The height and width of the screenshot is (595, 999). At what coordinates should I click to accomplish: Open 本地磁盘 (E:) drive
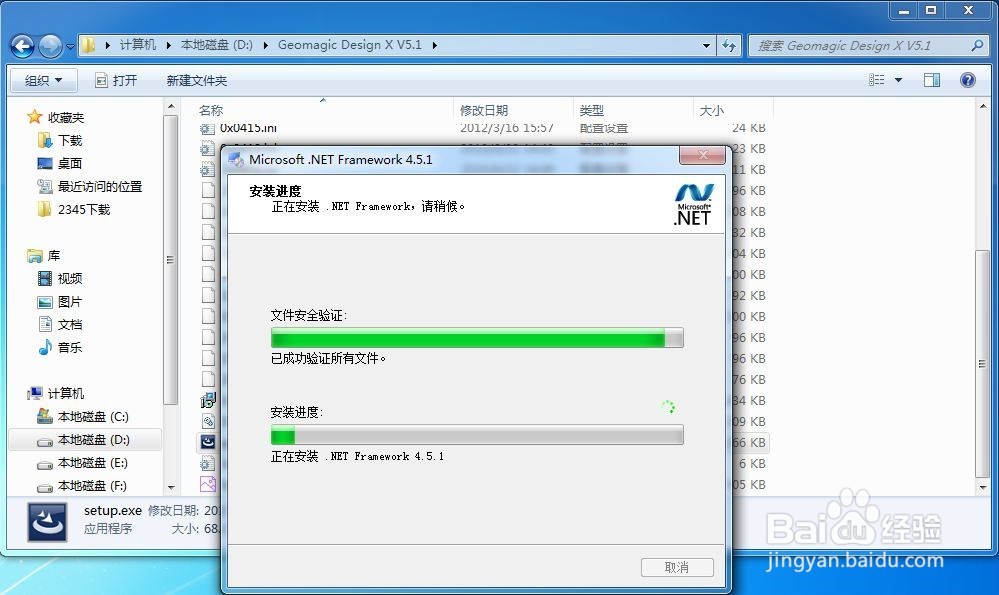click(93, 462)
